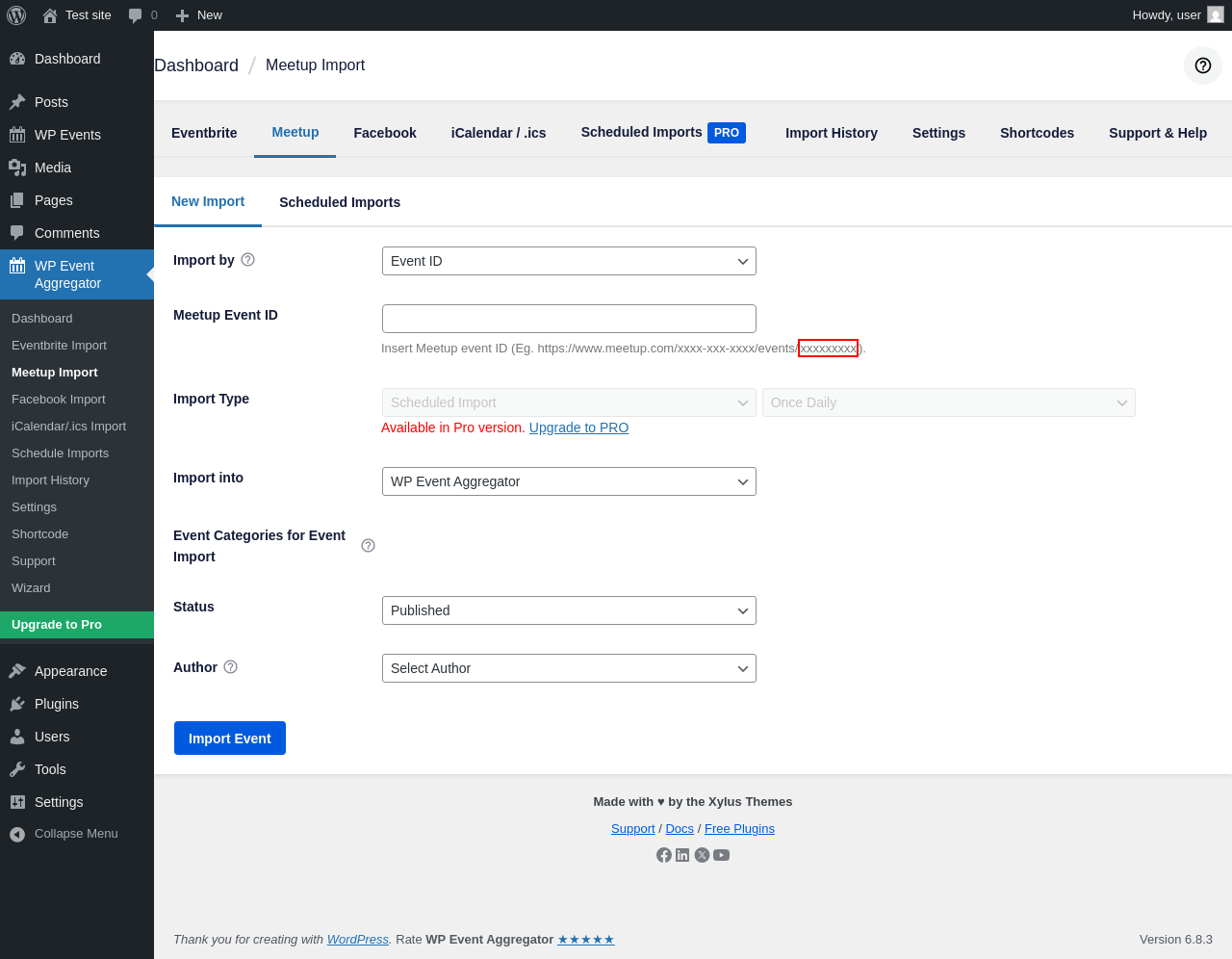Open the Select Author dropdown
This screenshot has height=959, width=1232.
click(x=569, y=668)
